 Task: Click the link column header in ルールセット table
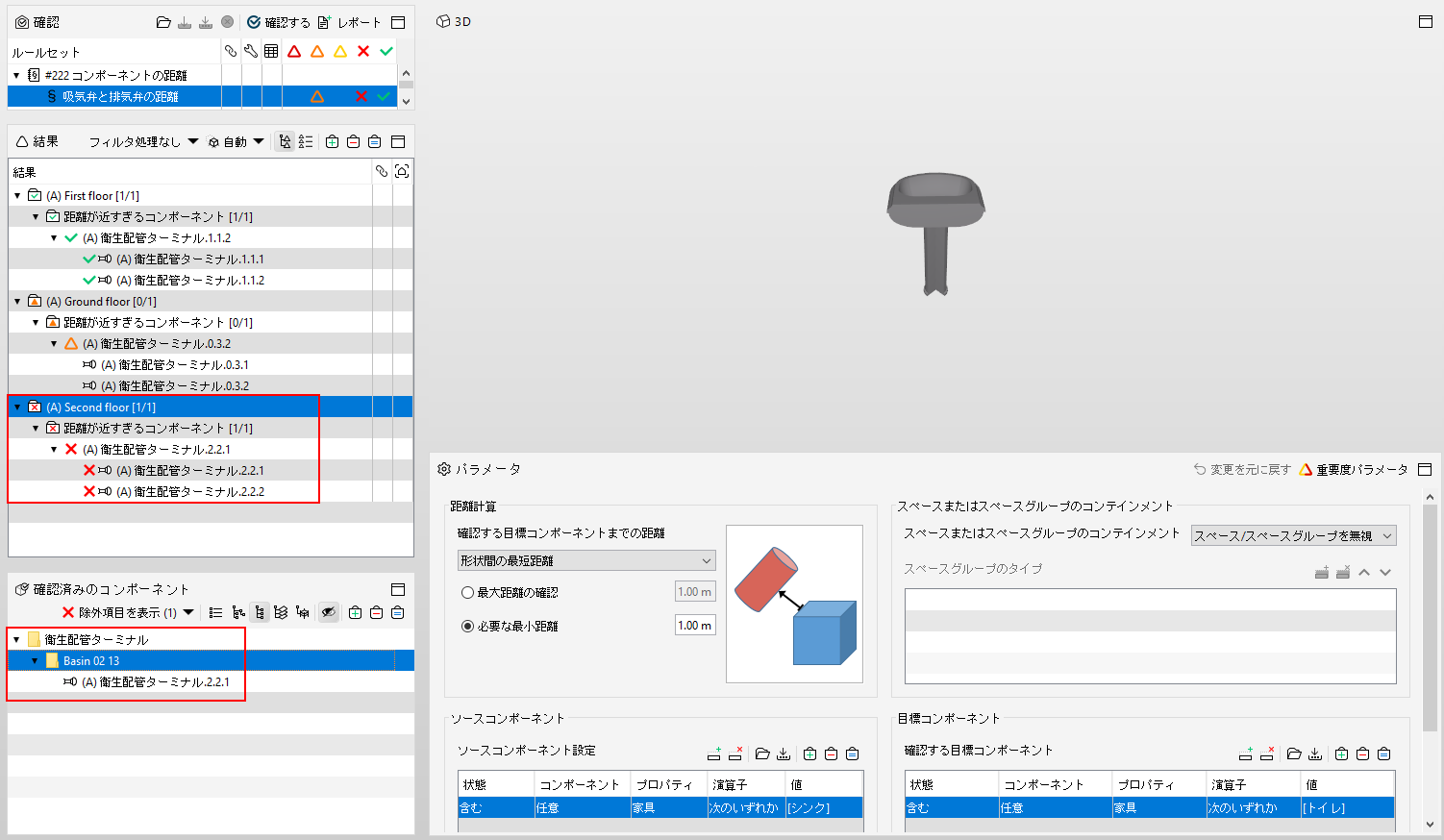(x=231, y=51)
